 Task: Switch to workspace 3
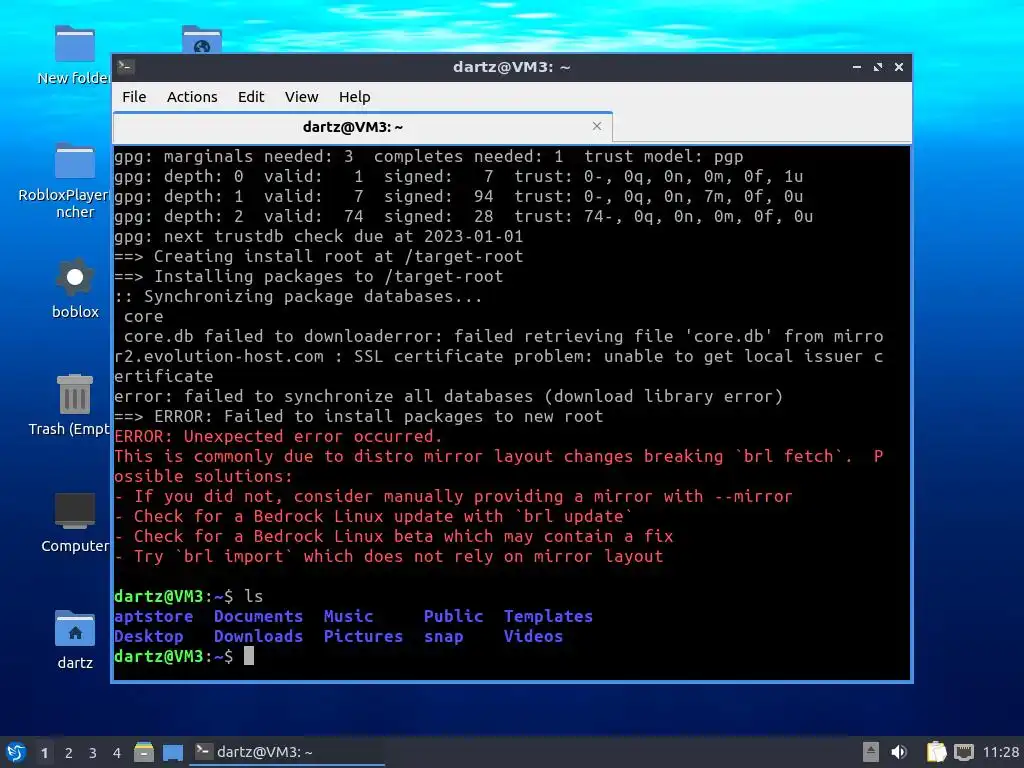(x=93, y=753)
